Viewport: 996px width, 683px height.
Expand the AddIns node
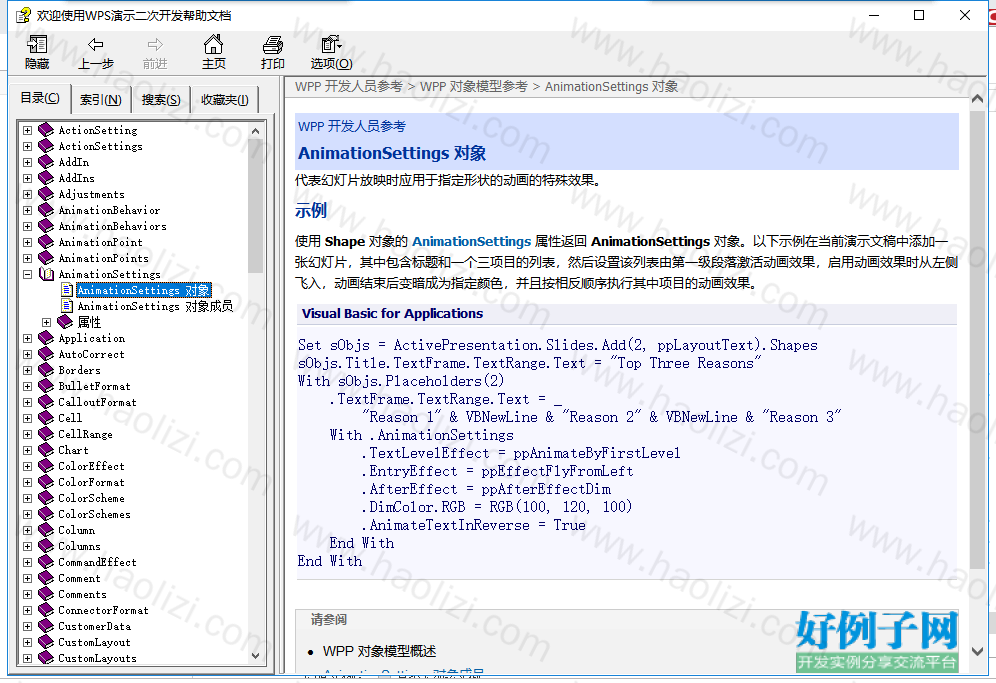27,178
